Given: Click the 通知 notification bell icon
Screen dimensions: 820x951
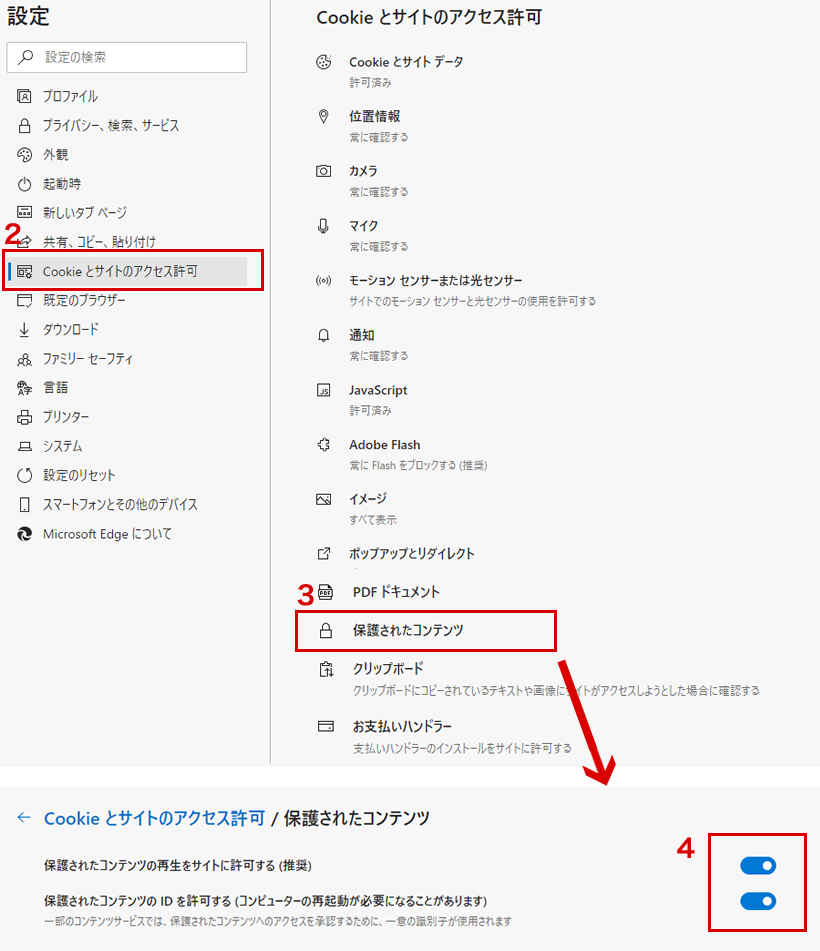Looking at the screenshot, I should point(323,336).
